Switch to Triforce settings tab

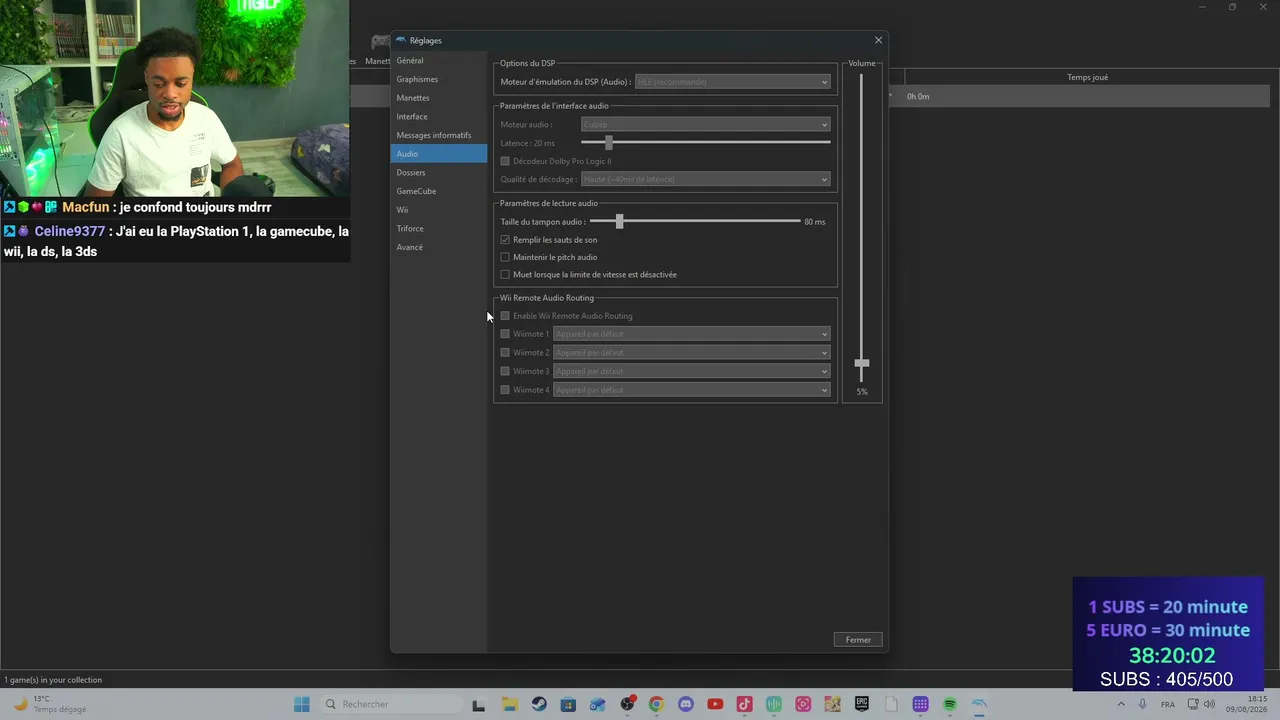click(x=438, y=228)
